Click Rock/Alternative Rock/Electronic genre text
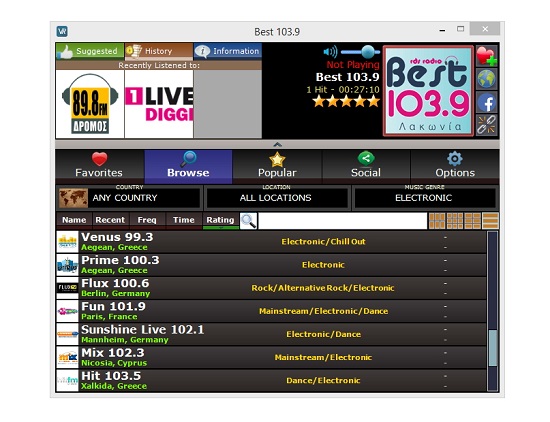The height and width of the screenshot is (422, 550). (x=323, y=288)
